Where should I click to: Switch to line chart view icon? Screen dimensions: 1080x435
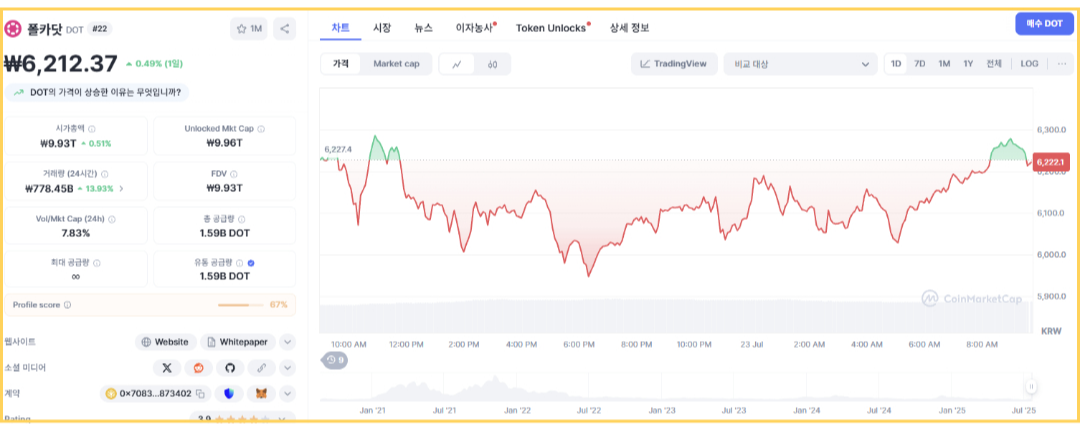pyautogui.click(x=457, y=64)
